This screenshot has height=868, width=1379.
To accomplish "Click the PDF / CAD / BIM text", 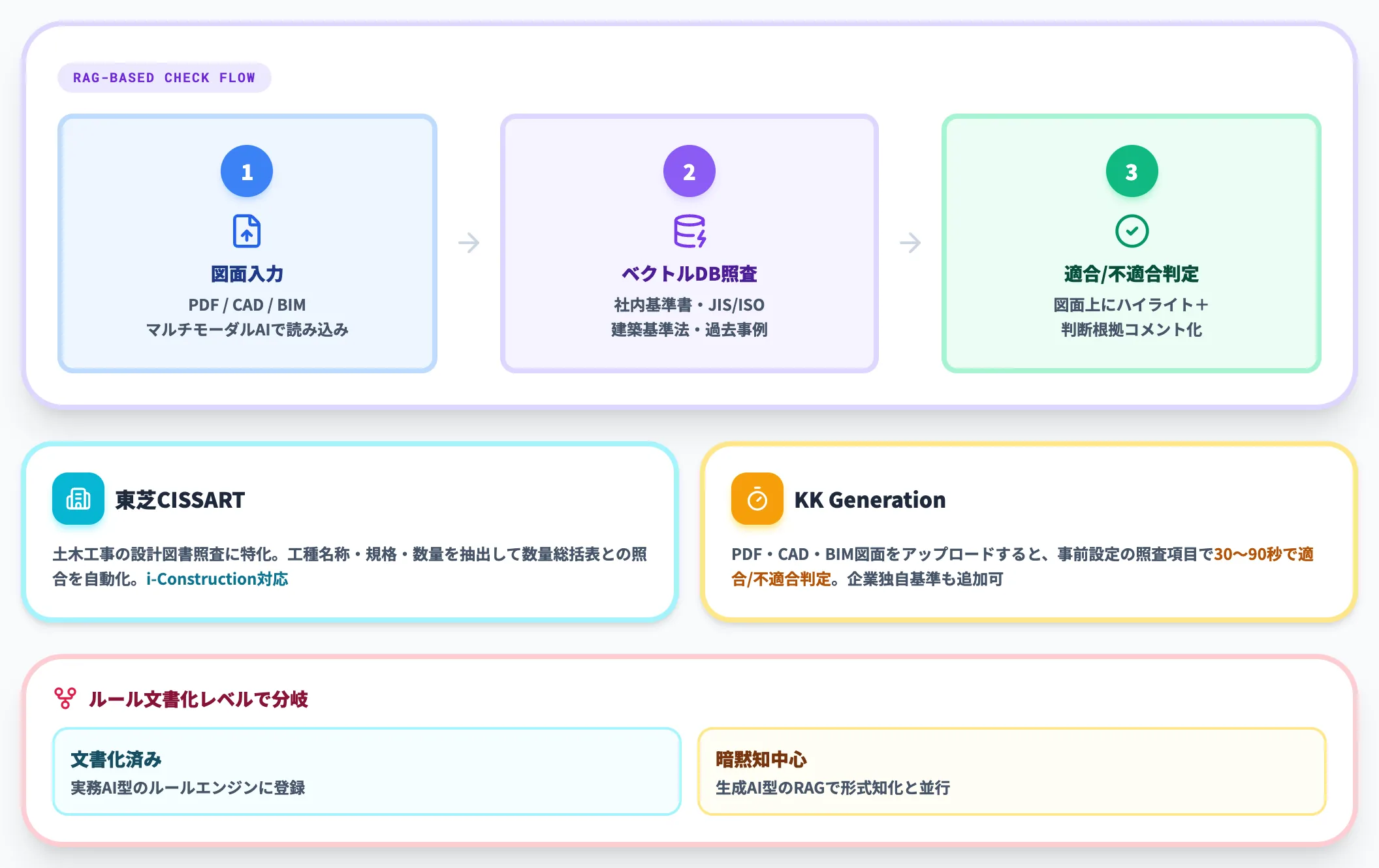I will click(x=247, y=305).
